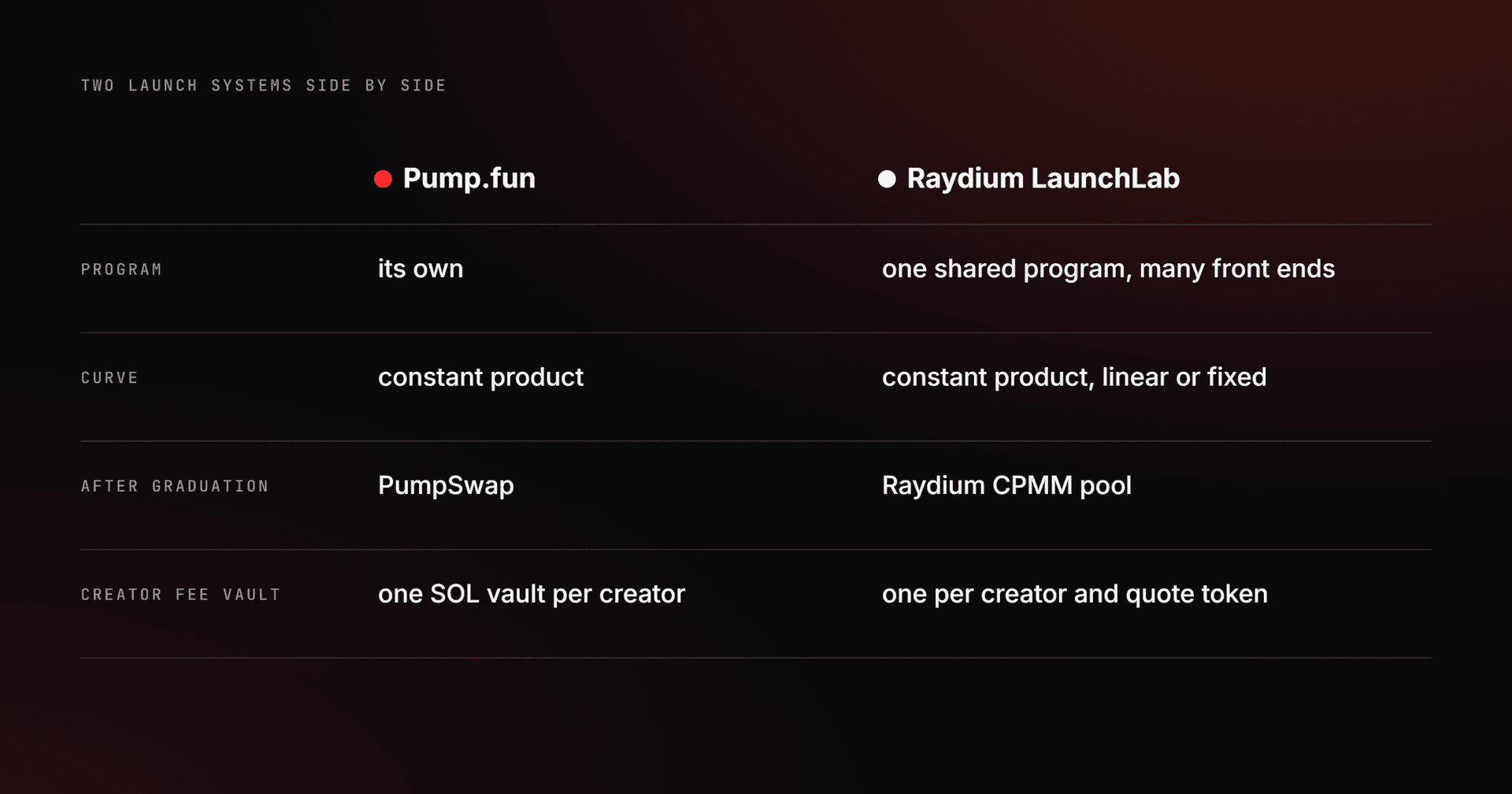The width and height of the screenshot is (1512, 794).
Task: Select the PumpSwap cell
Action: (x=446, y=486)
